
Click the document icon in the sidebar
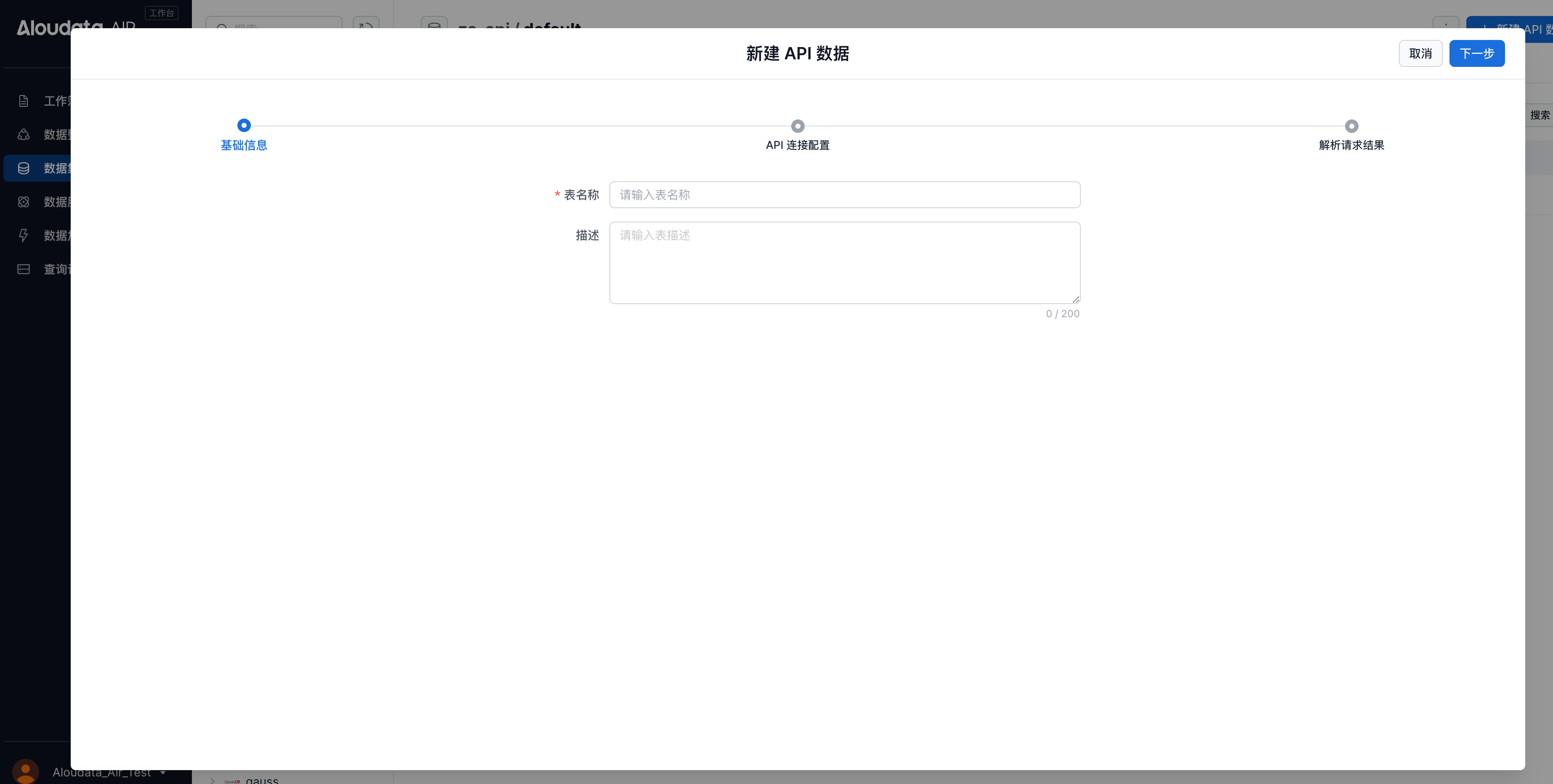24,101
